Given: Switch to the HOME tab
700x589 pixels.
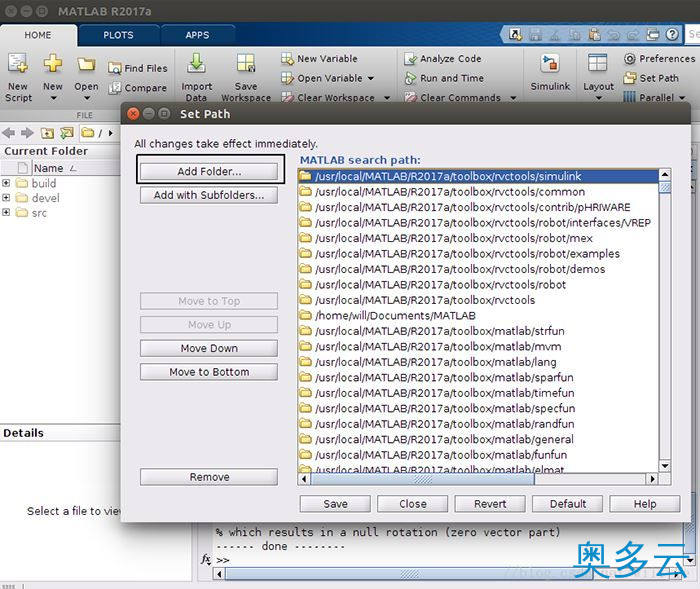Looking at the screenshot, I should (38, 35).
